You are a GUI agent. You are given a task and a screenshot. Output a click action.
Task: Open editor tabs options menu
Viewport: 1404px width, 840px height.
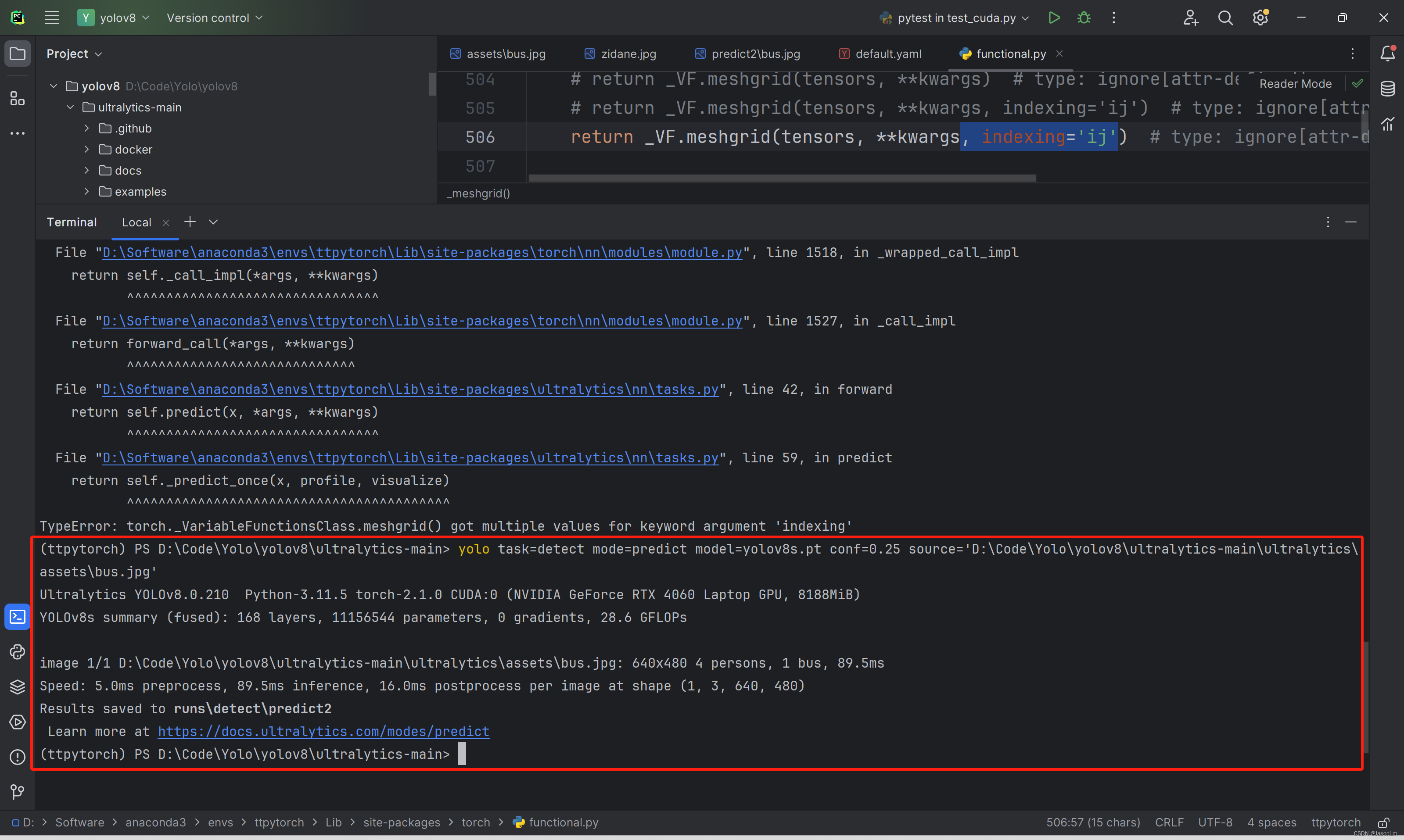[x=1353, y=54]
